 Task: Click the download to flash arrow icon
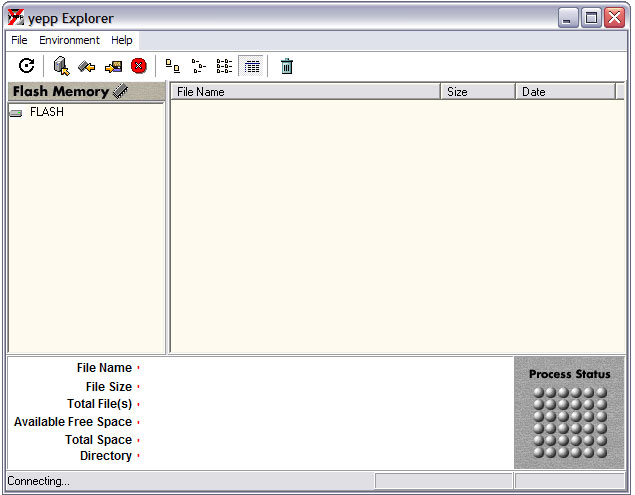(x=87, y=66)
